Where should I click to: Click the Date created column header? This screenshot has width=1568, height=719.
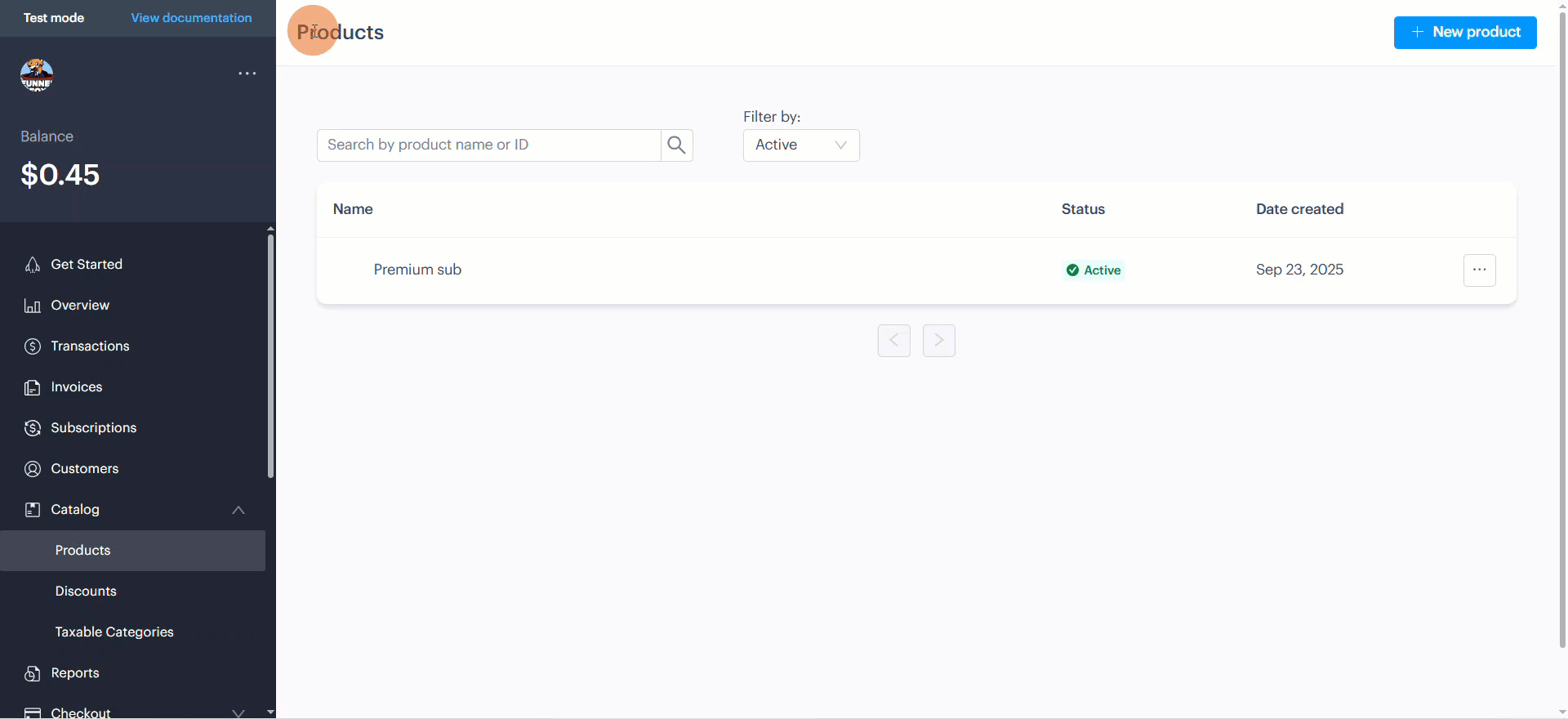pyautogui.click(x=1299, y=209)
